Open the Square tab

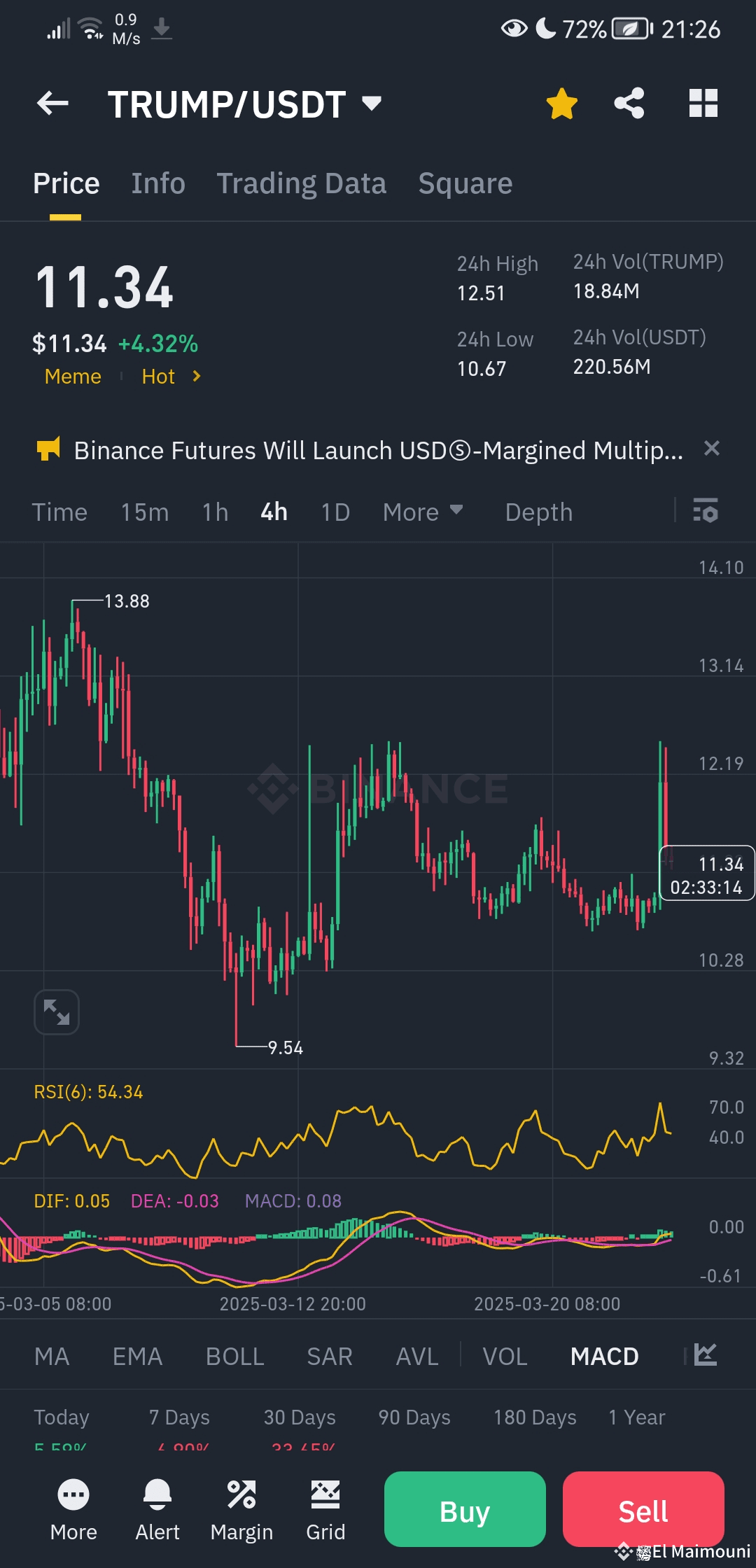[465, 183]
